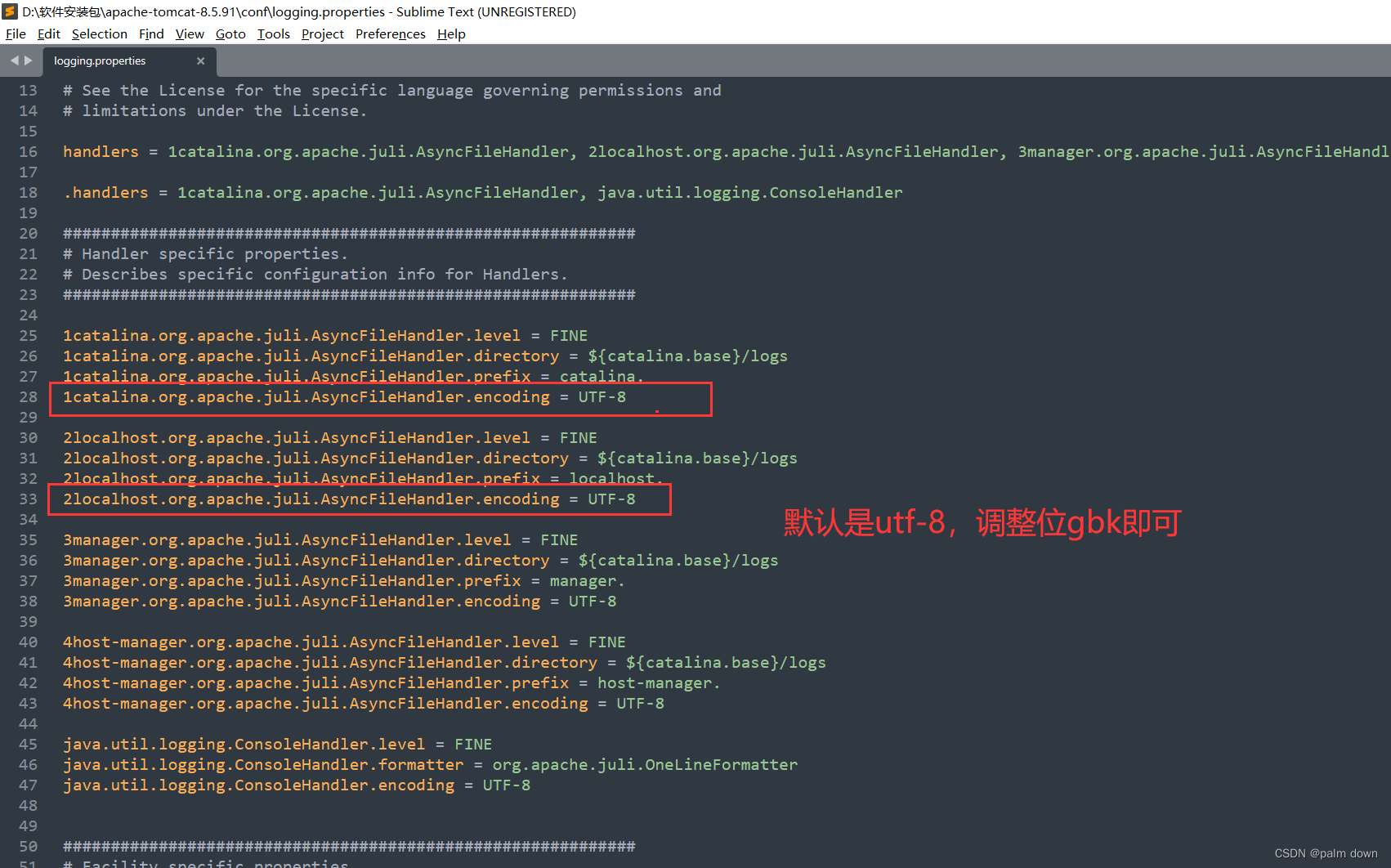Open the File menu
This screenshot has width=1391, height=868.
[16, 34]
